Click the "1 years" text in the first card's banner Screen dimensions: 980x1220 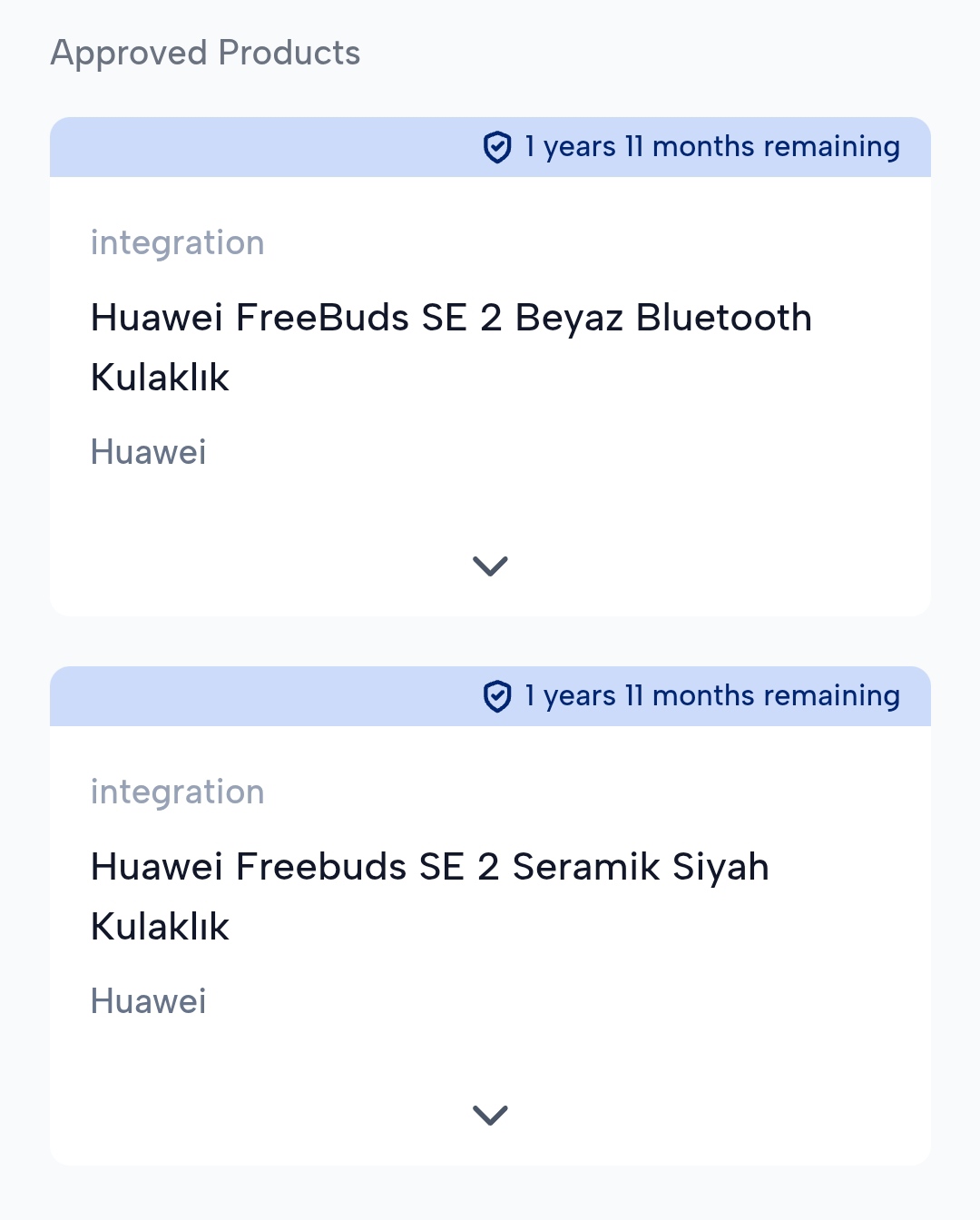pyautogui.click(x=570, y=147)
